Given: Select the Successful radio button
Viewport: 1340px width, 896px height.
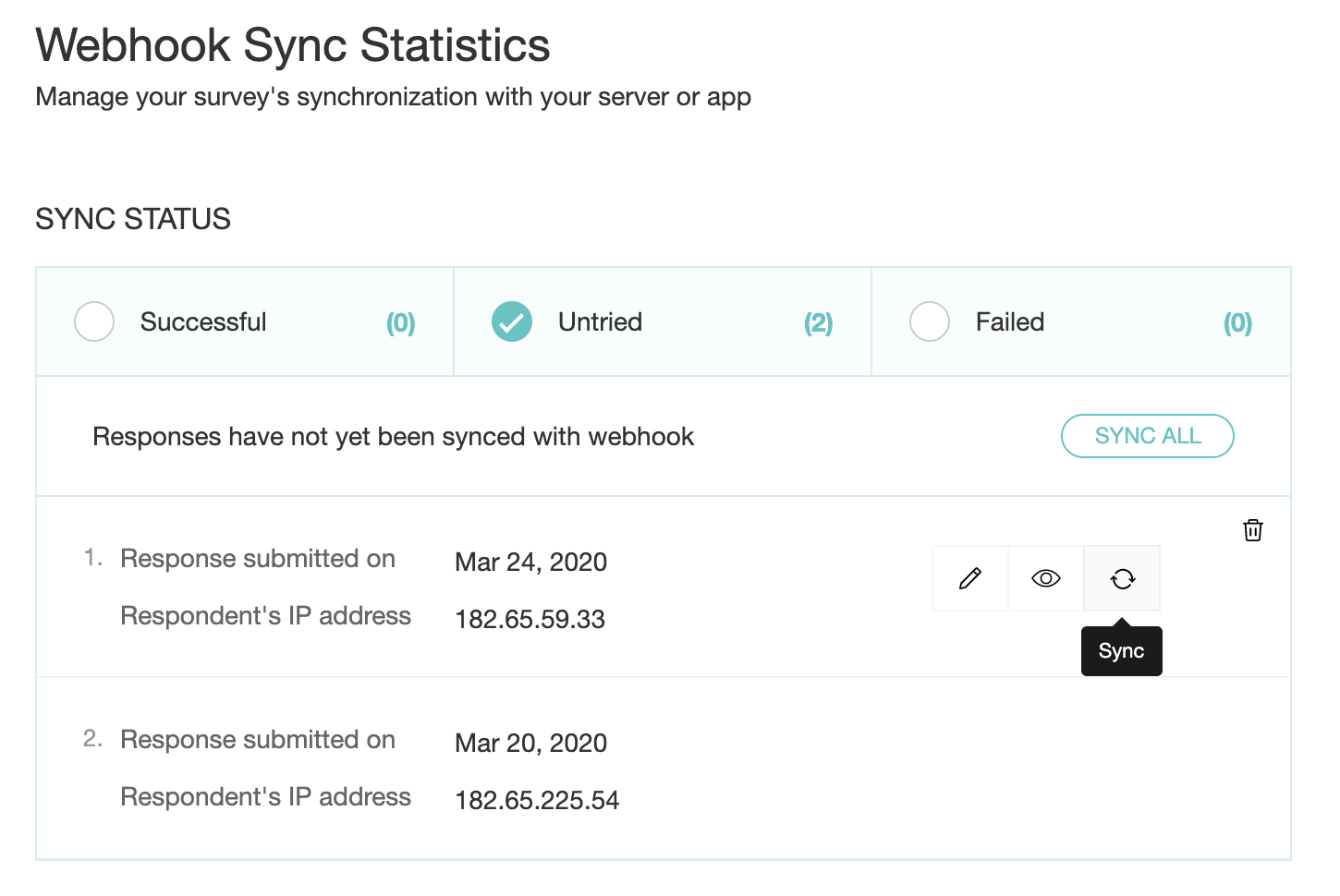Looking at the screenshot, I should coord(94,321).
